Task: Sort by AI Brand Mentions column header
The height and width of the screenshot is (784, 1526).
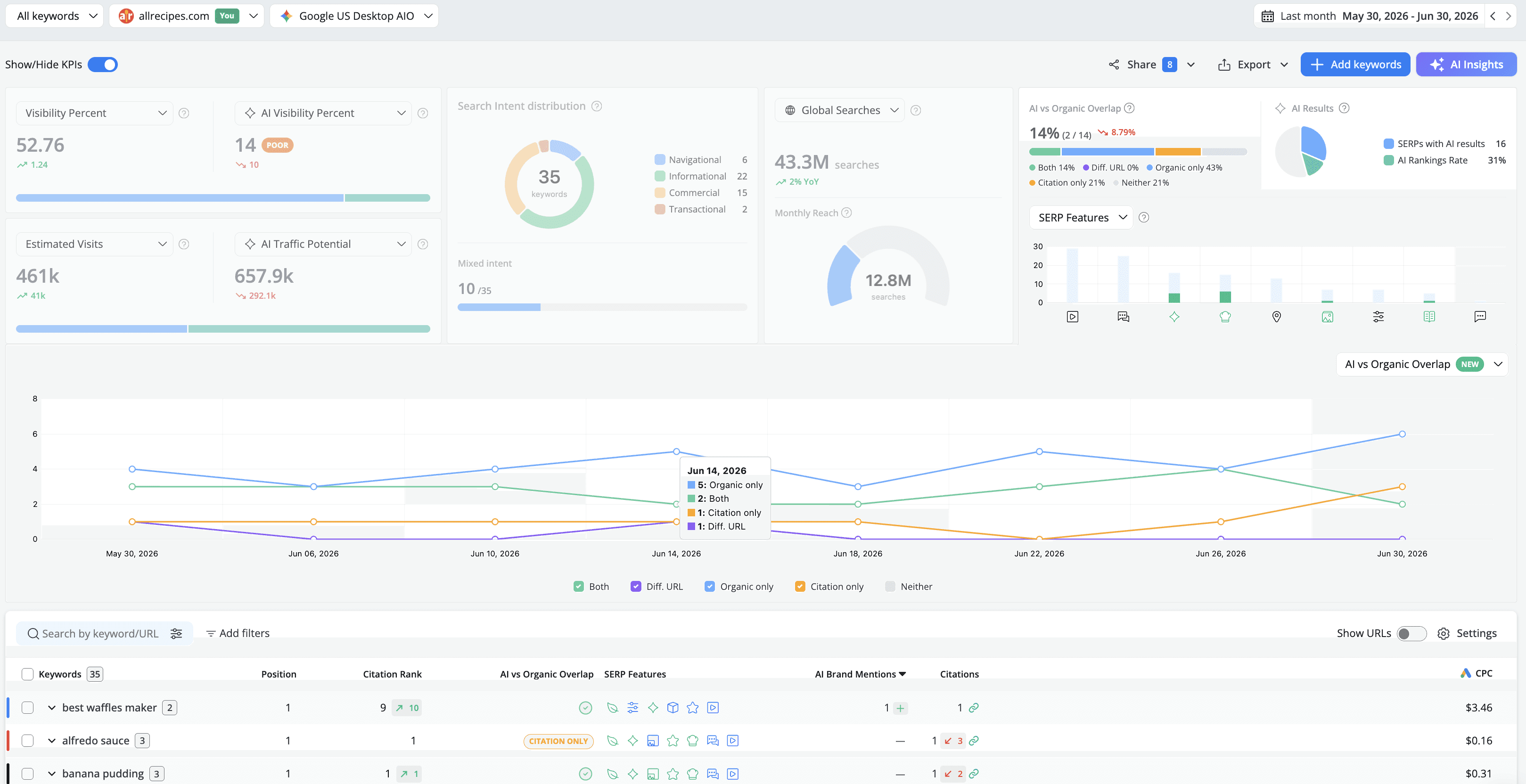Action: point(860,674)
